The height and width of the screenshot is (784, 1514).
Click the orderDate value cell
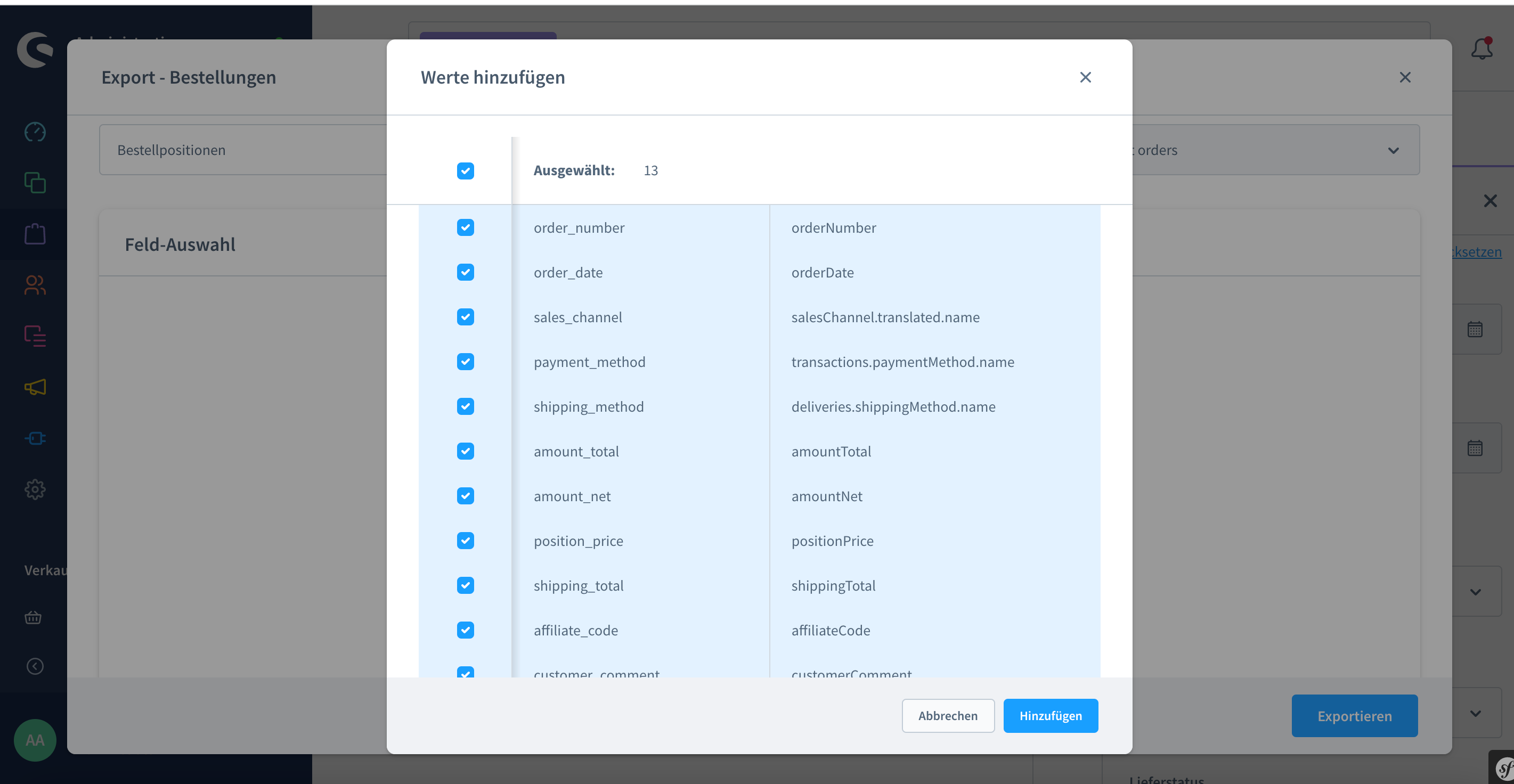coord(822,272)
